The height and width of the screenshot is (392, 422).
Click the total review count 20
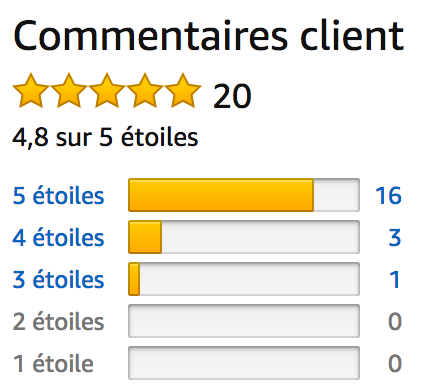(232, 96)
